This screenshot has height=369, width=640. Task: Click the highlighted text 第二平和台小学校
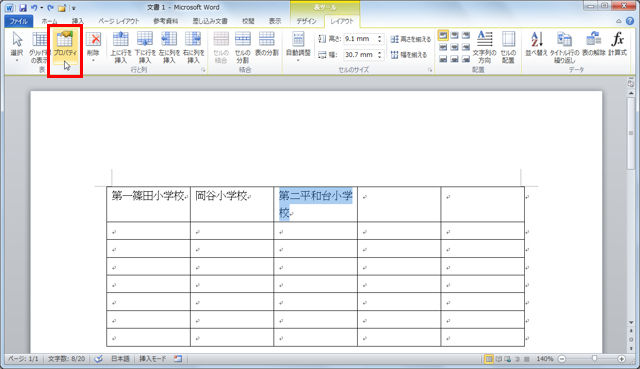pos(316,204)
